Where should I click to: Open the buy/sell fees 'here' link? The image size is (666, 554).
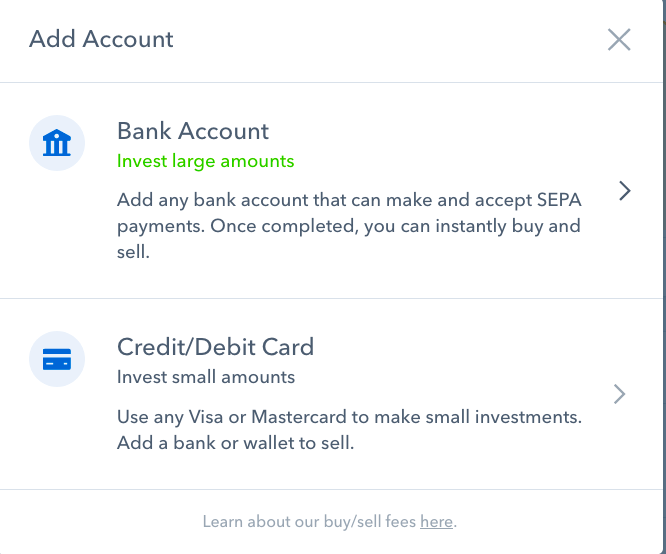[436, 522]
